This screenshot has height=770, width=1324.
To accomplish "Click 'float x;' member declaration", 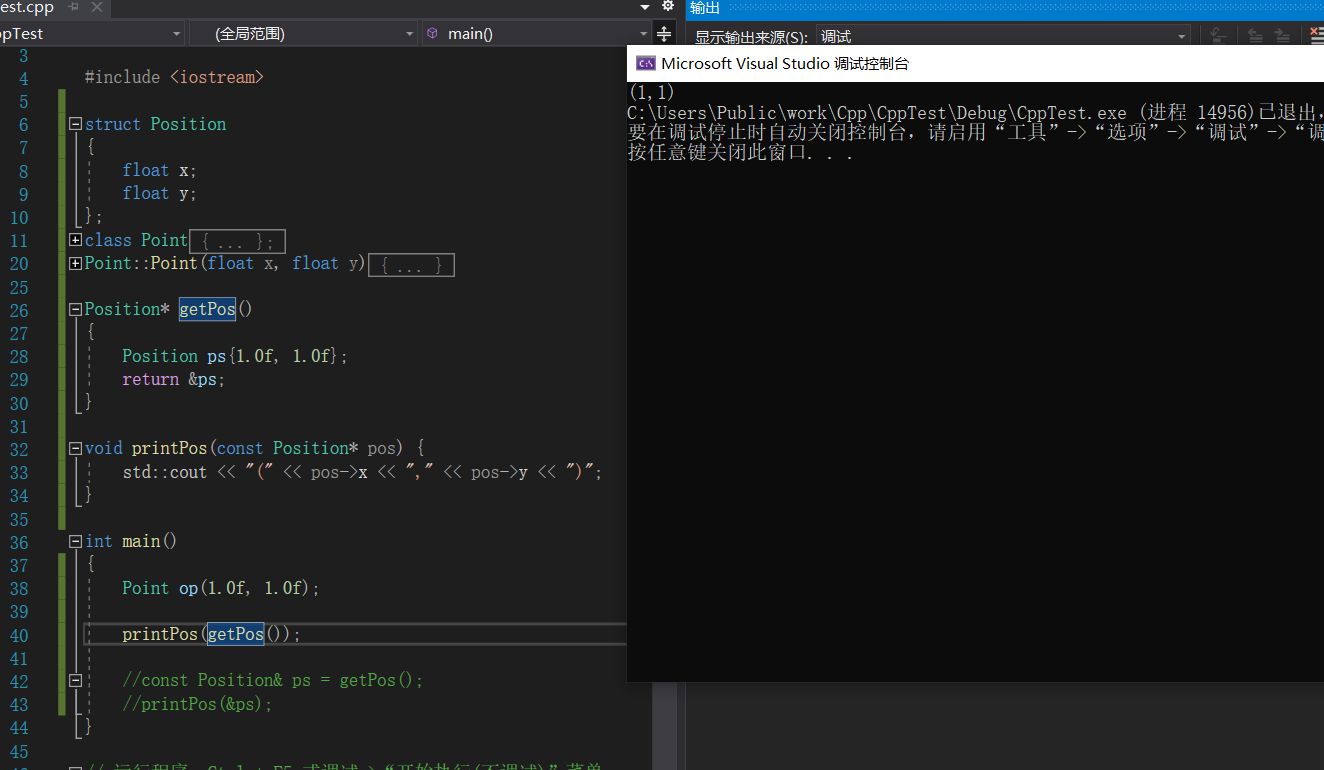I will point(159,170).
